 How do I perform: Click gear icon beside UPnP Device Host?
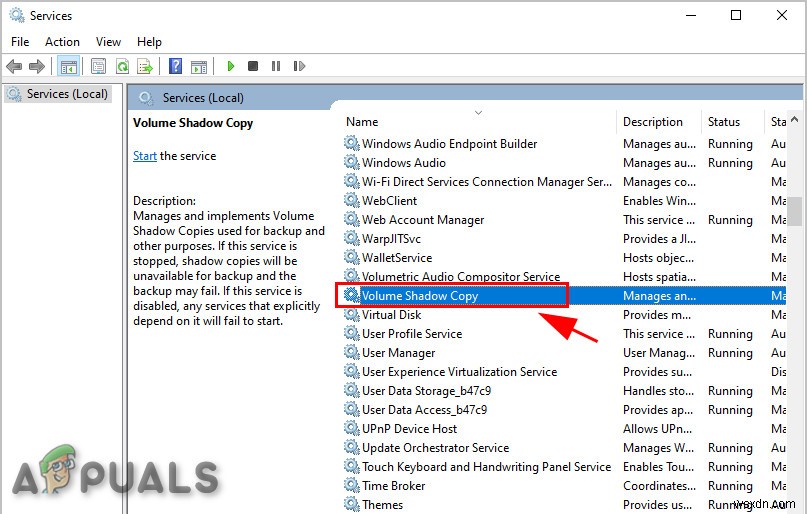(x=352, y=428)
